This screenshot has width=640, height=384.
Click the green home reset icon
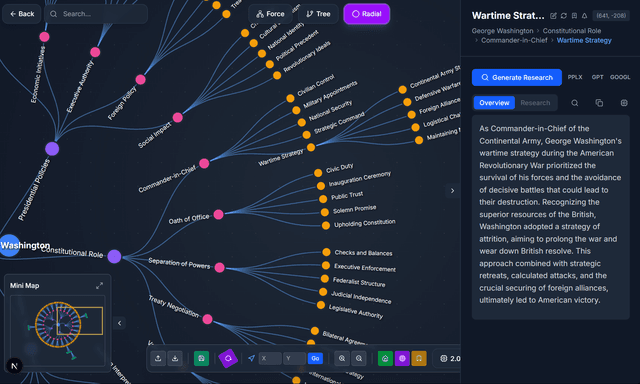pyautogui.click(x=385, y=358)
